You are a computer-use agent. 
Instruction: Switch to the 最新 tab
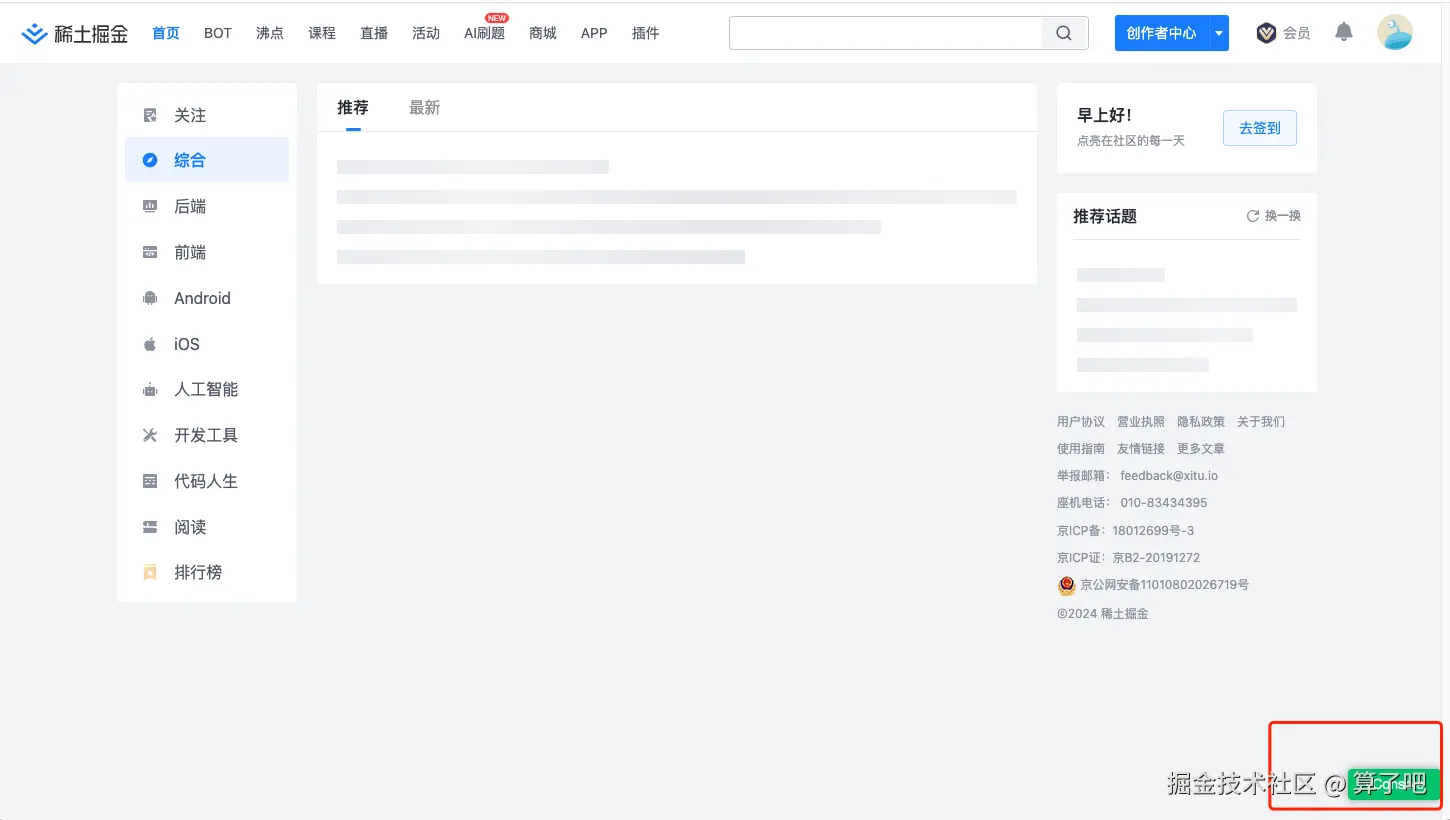click(x=425, y=107)
